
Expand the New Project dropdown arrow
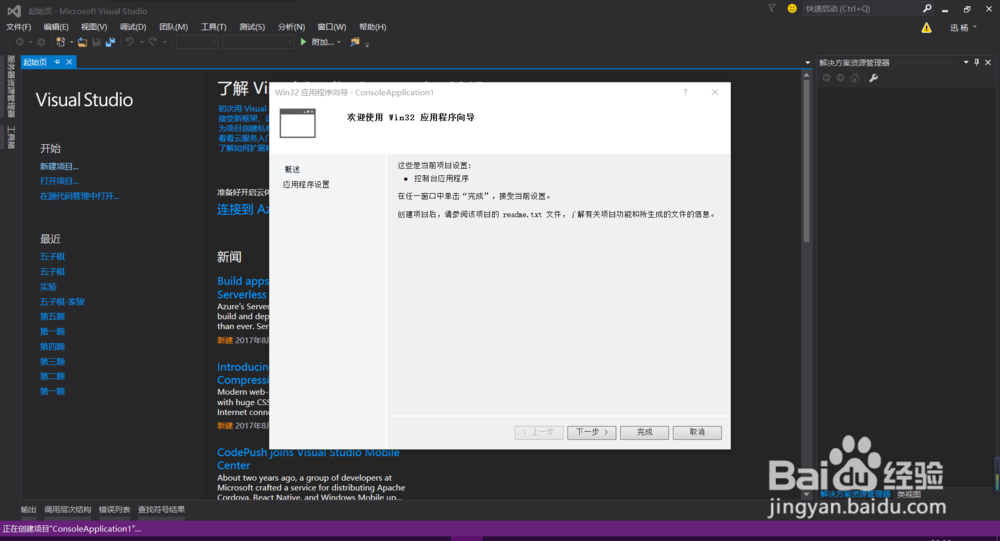tap(71, 42)
